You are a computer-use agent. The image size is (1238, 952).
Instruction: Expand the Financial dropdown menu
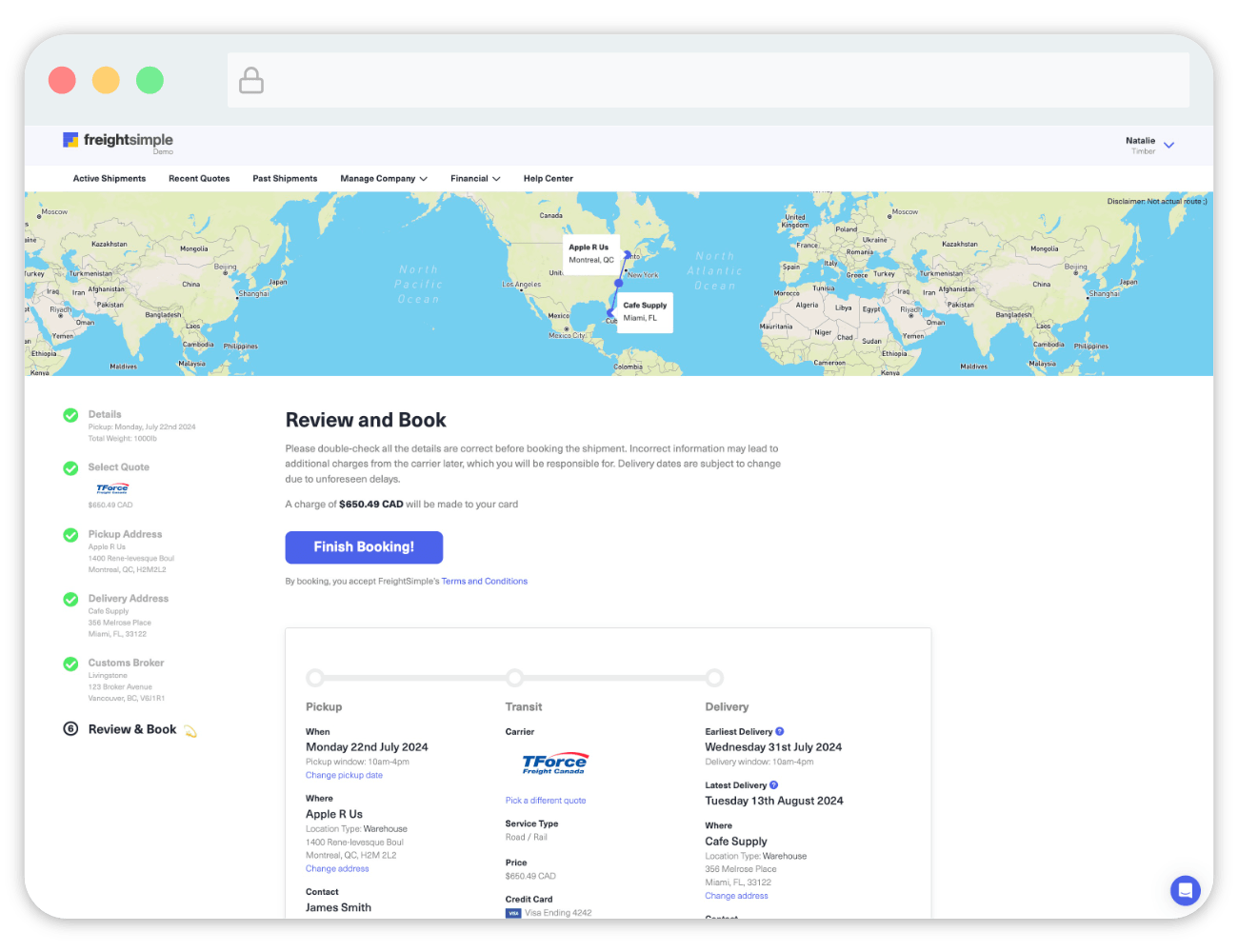[x=475, y=179]
